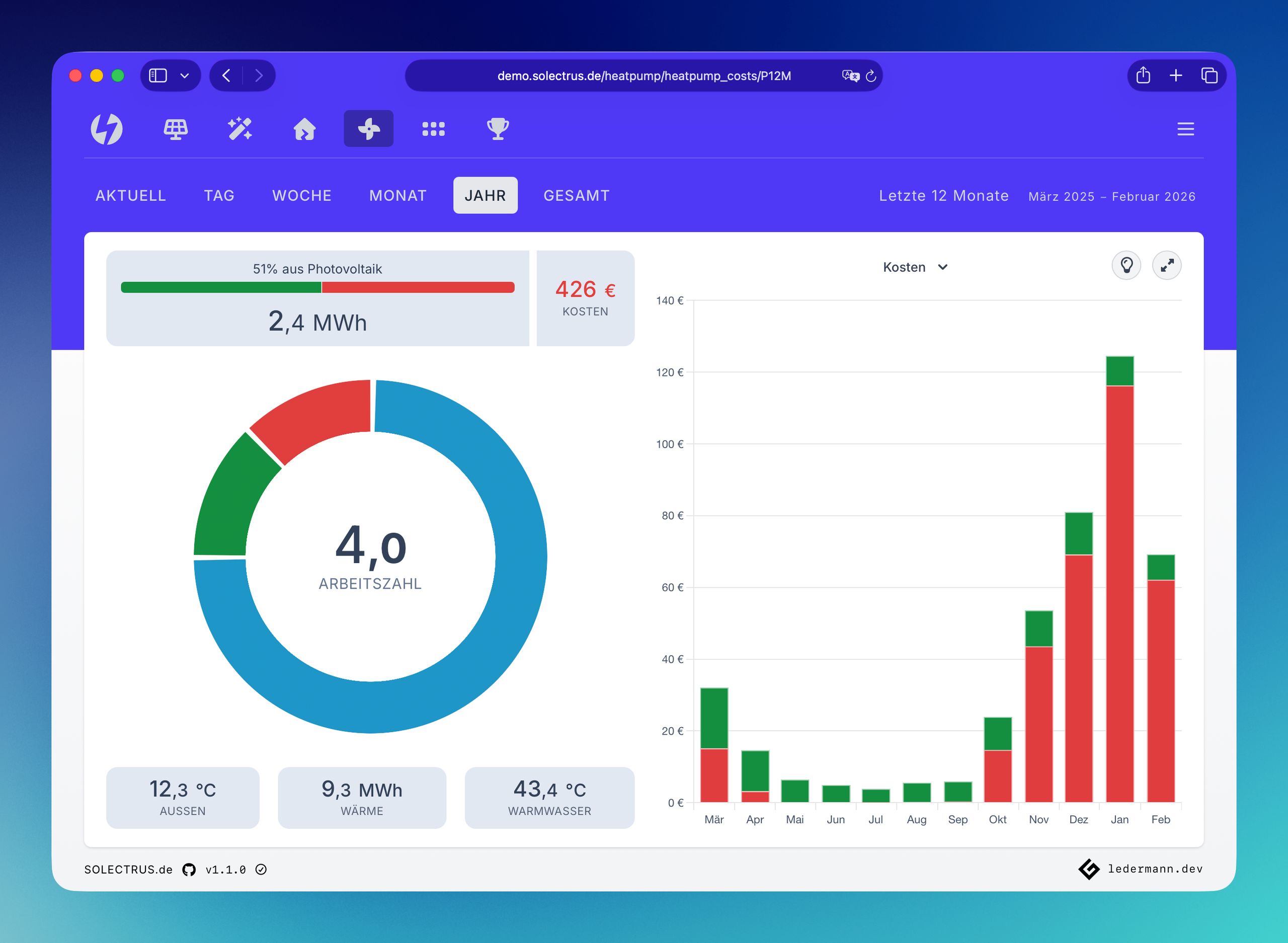Click the red Januar cost bar
1288x943 pixels.
(1119, 594)
